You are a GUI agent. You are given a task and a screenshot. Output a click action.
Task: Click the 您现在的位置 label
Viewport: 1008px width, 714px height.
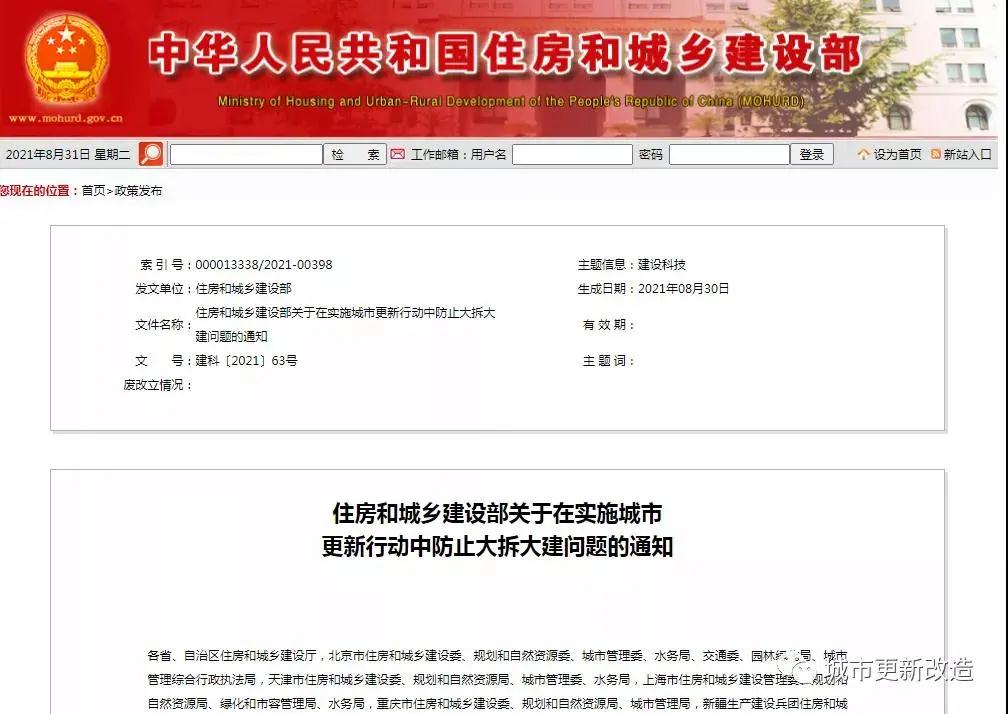[x=37, y=191]
